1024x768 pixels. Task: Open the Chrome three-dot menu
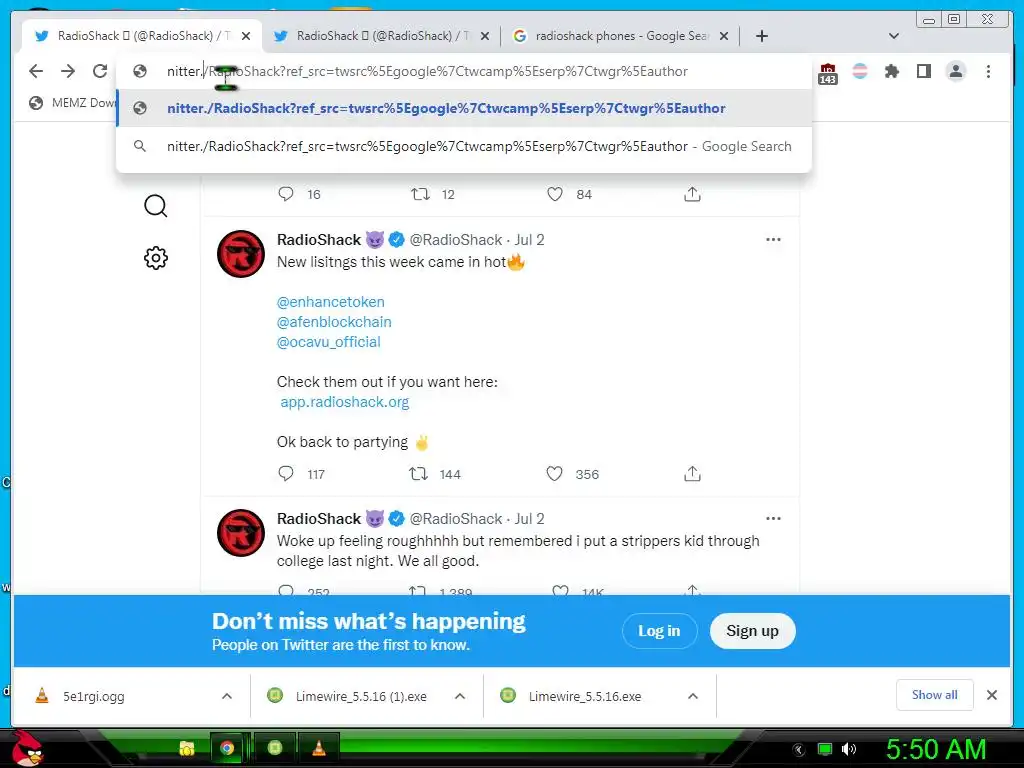click(988, 71)
